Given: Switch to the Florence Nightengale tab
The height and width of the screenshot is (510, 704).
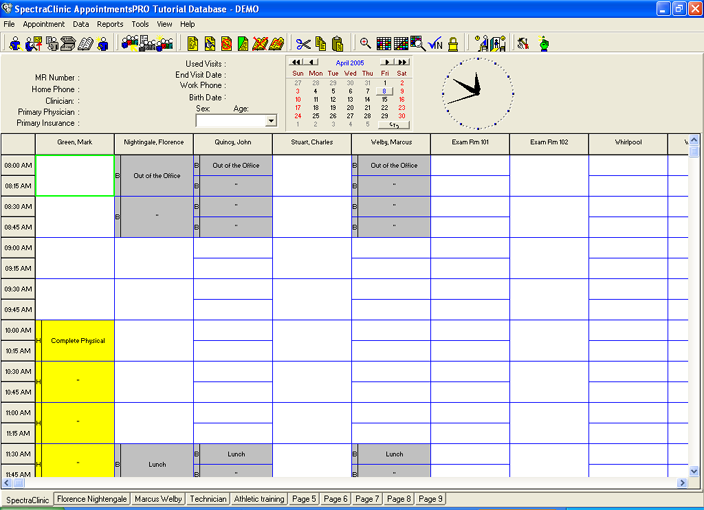Looking at the screenshot, I should 92,499.
